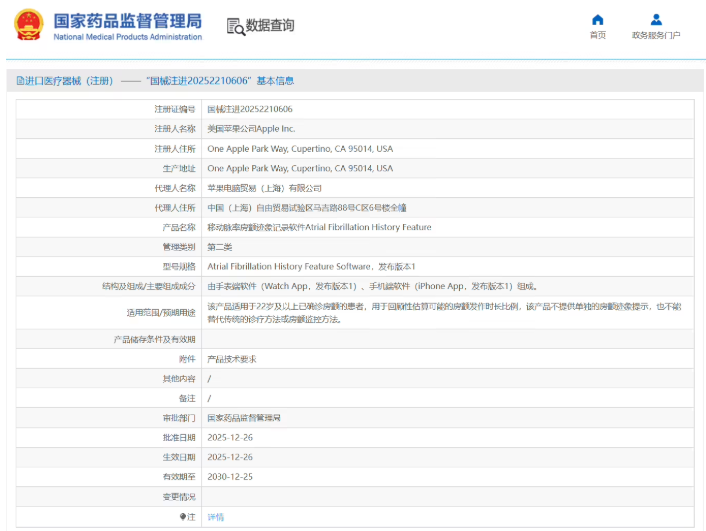This screenshot has width=706, height=531.
Task: Click the 数据查询 magnifier icon
Action: tap(235, 26)
